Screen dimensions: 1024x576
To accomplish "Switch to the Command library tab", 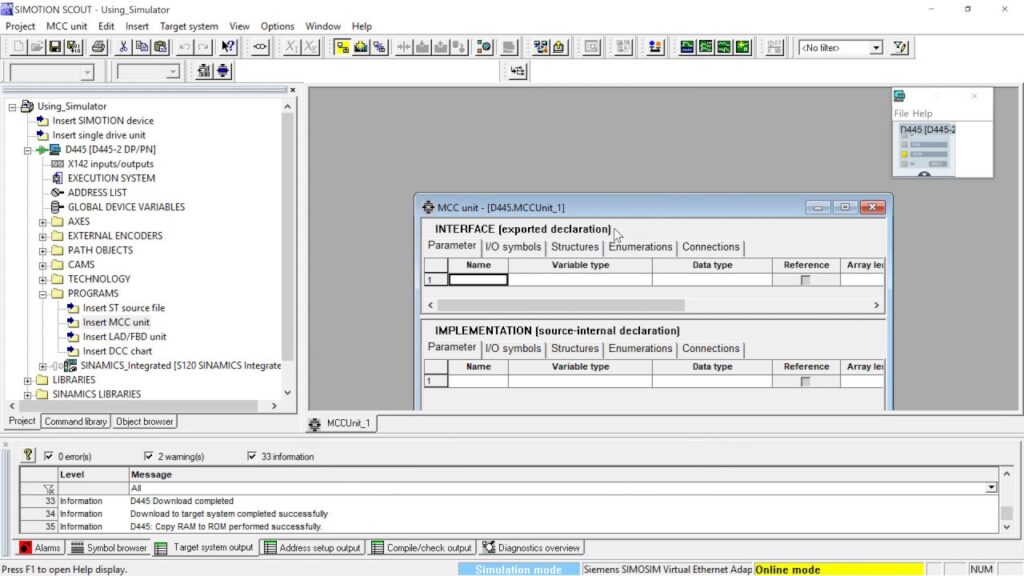I will point(75,421).
